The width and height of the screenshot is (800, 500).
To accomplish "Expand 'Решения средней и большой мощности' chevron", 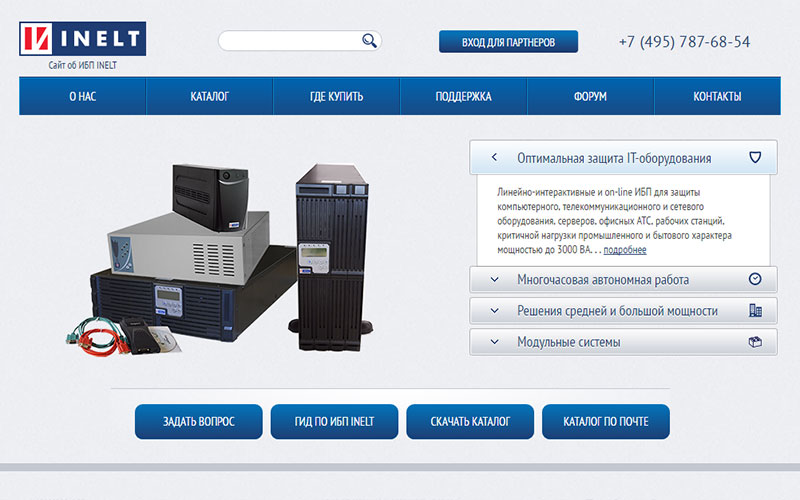I will (494, 311).
